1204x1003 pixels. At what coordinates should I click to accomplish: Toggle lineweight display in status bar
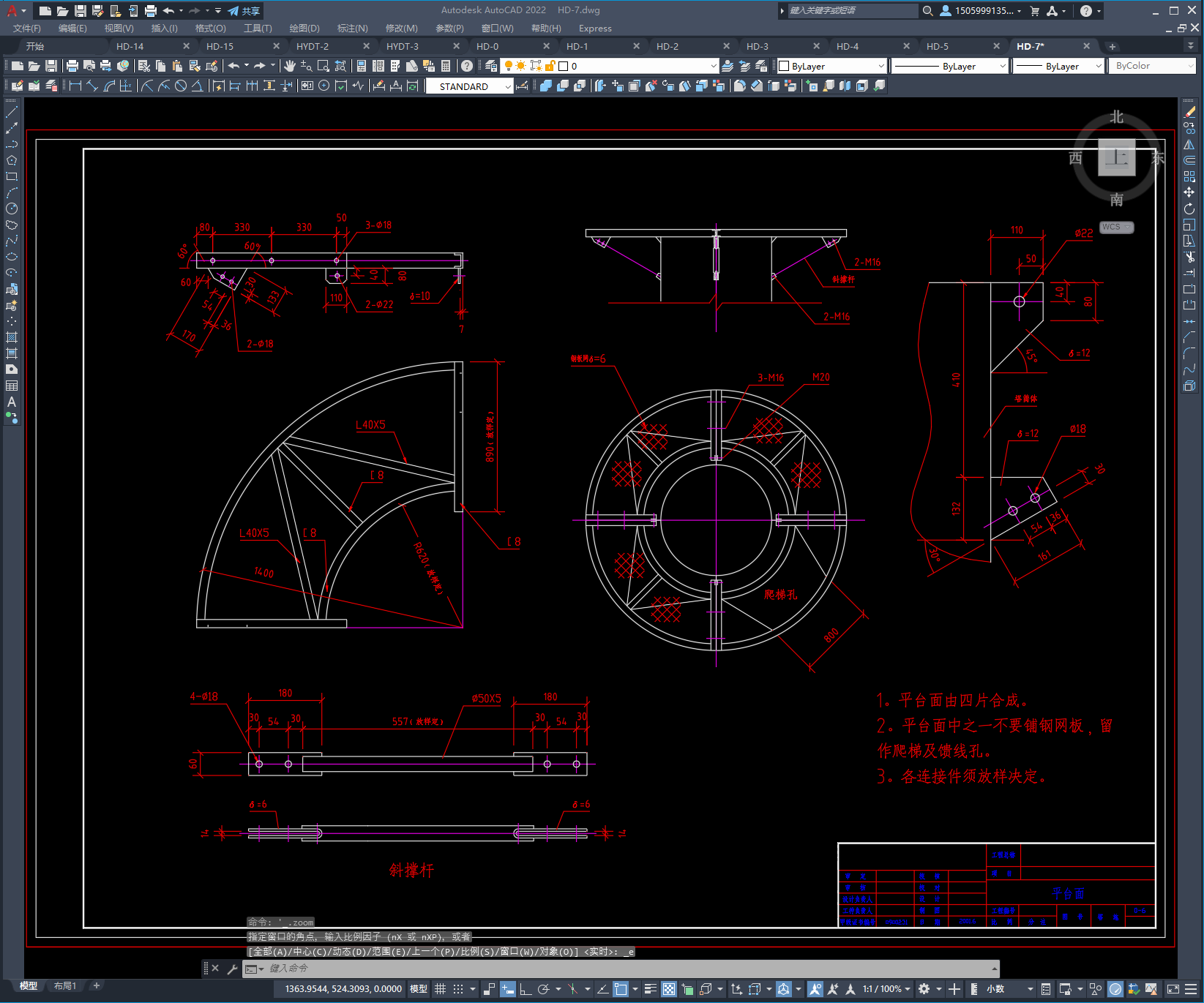pos(651,989)
